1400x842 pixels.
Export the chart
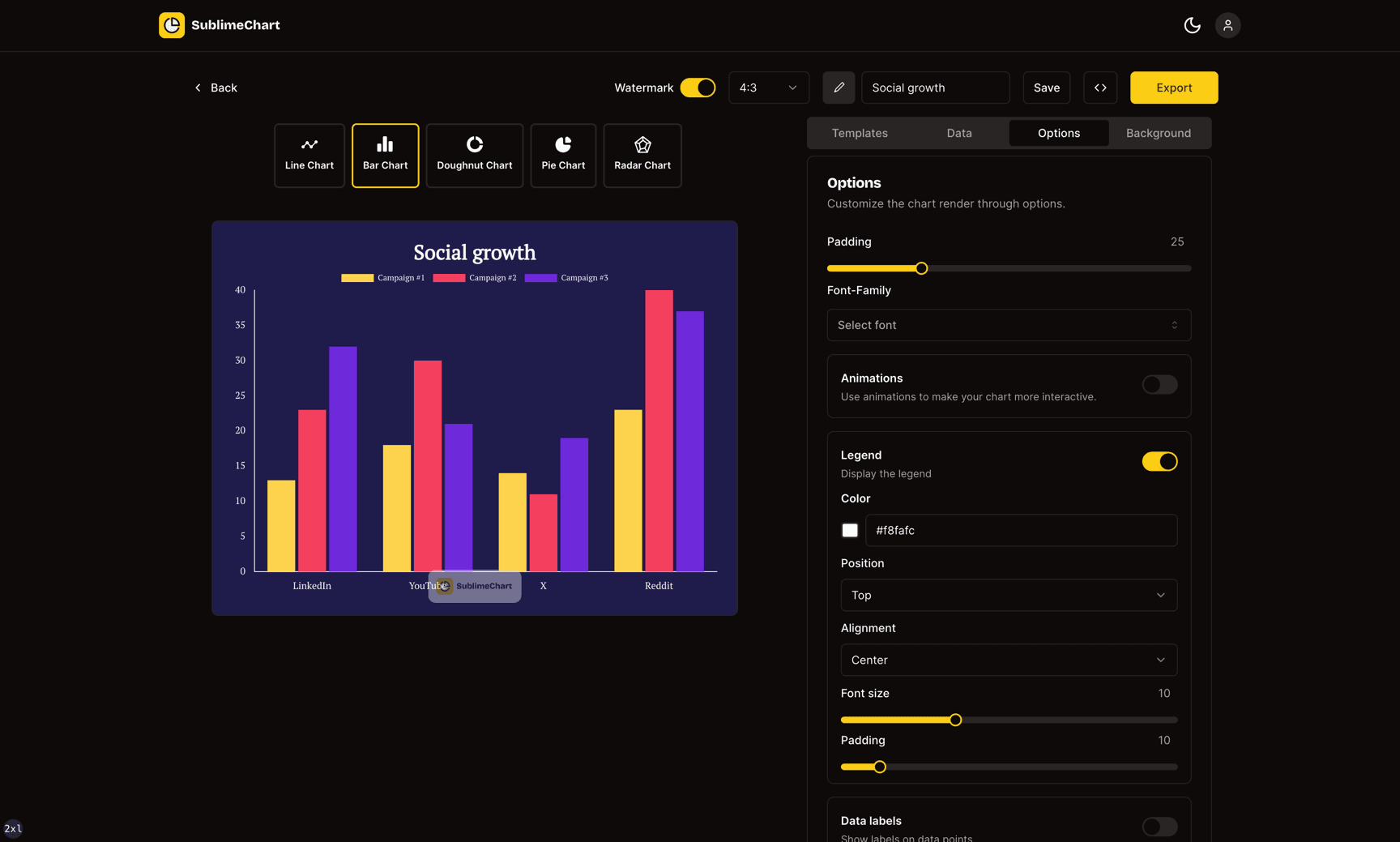[x=1173, y=87]
